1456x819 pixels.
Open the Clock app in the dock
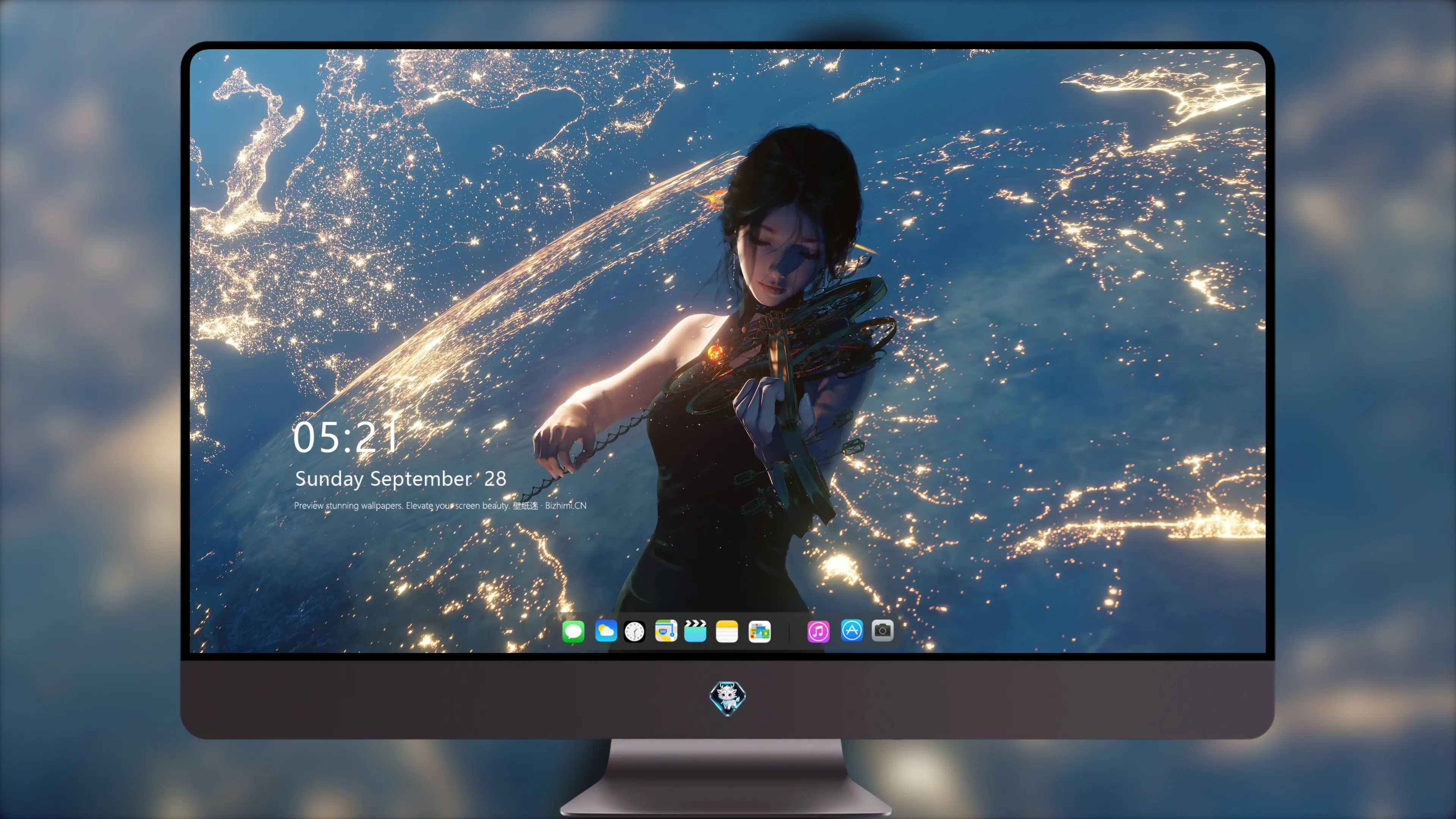pyautogui.click(x=635, y=631)
